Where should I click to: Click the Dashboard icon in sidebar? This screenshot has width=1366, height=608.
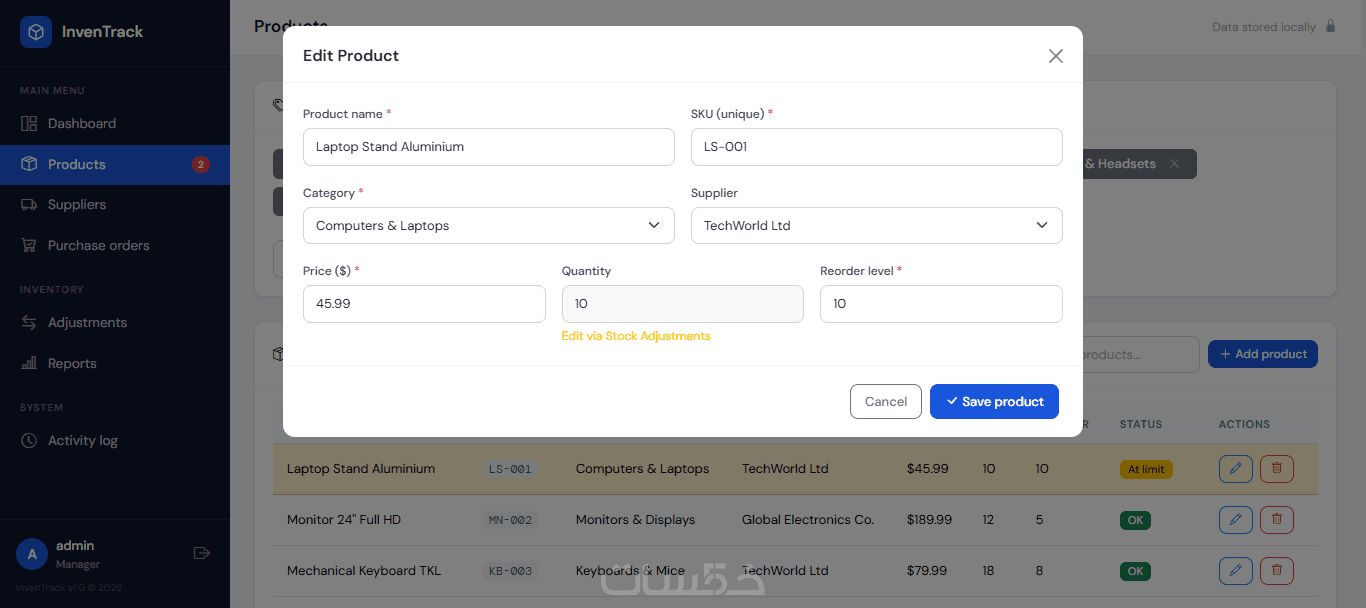coord(29,124)
